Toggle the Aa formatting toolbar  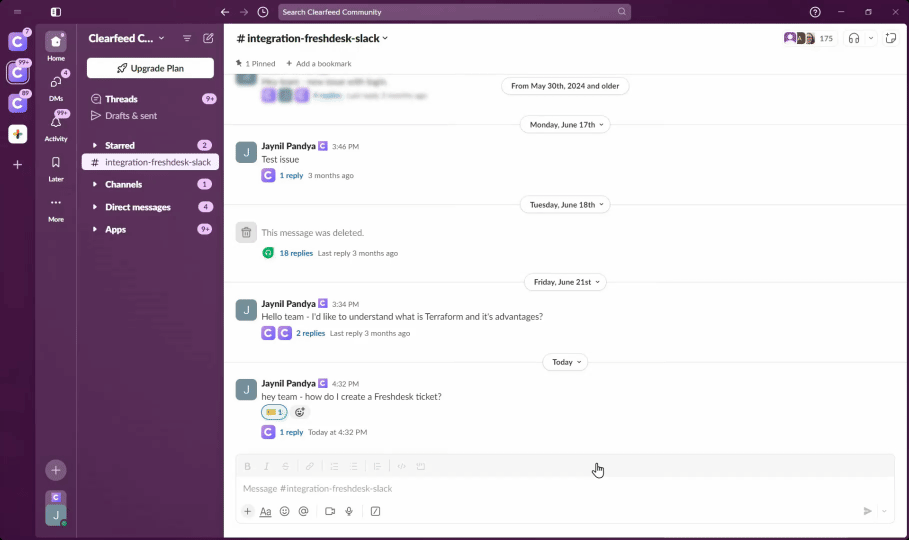click(x=265, y=511)
